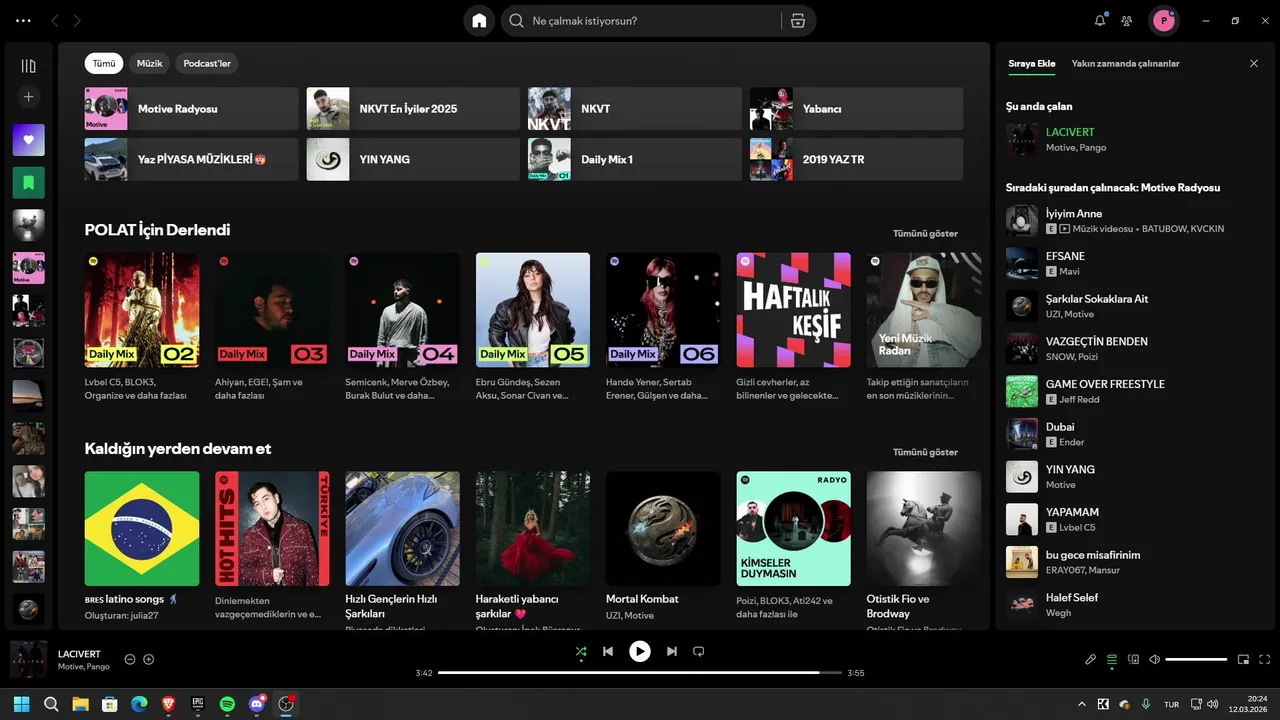Open the three-dot app menu

24,20
